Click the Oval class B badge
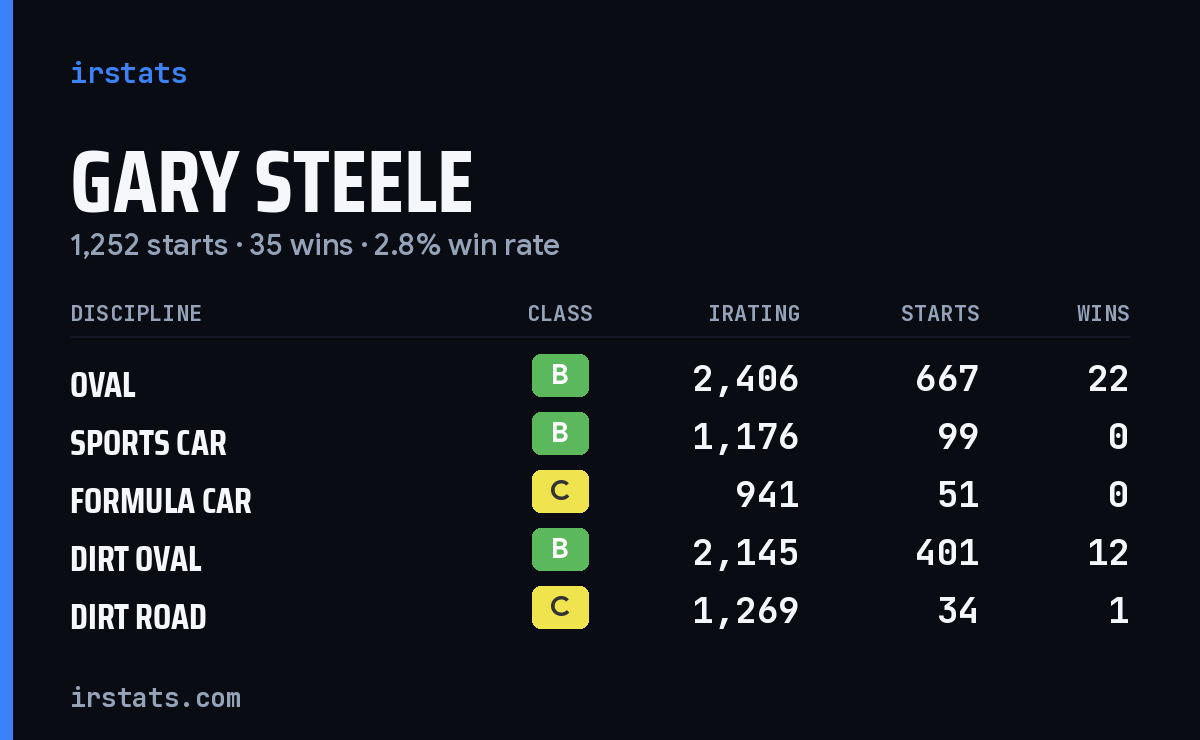The width and height of the screenshot is (1200, 740). tap(560, 376)
